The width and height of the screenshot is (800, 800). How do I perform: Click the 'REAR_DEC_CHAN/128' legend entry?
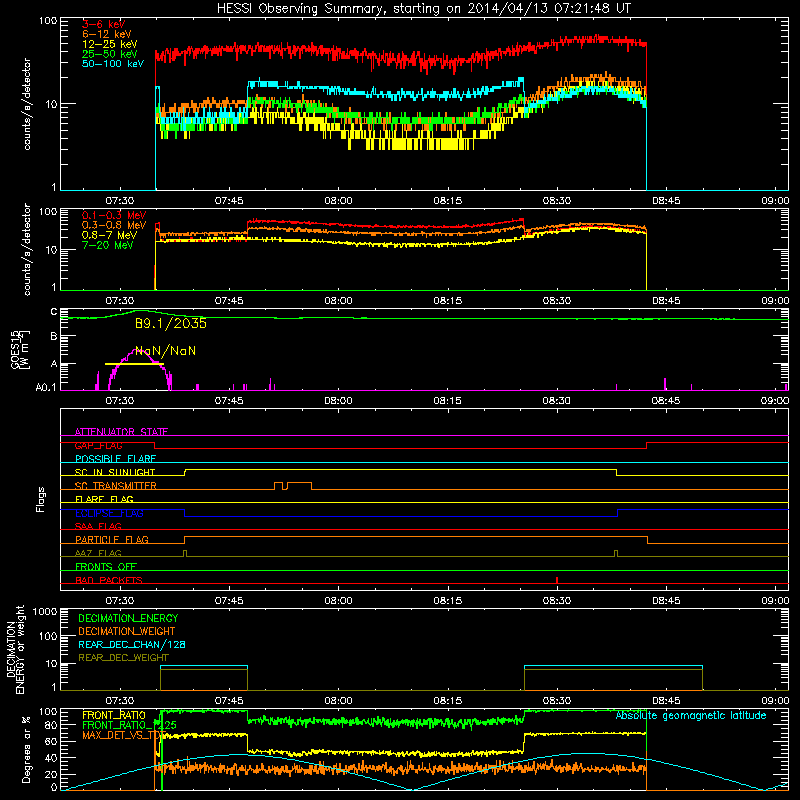tap(132, 644)
